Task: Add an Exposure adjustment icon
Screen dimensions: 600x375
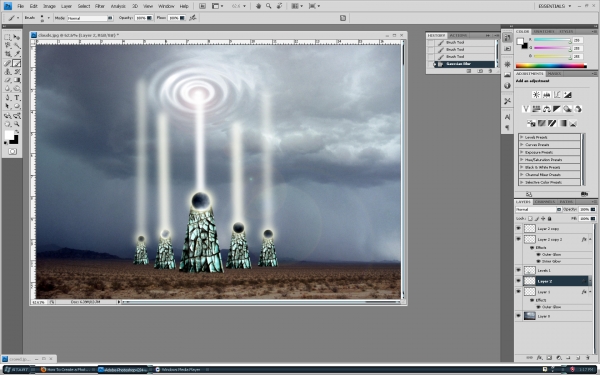Action: coord(567,95)
